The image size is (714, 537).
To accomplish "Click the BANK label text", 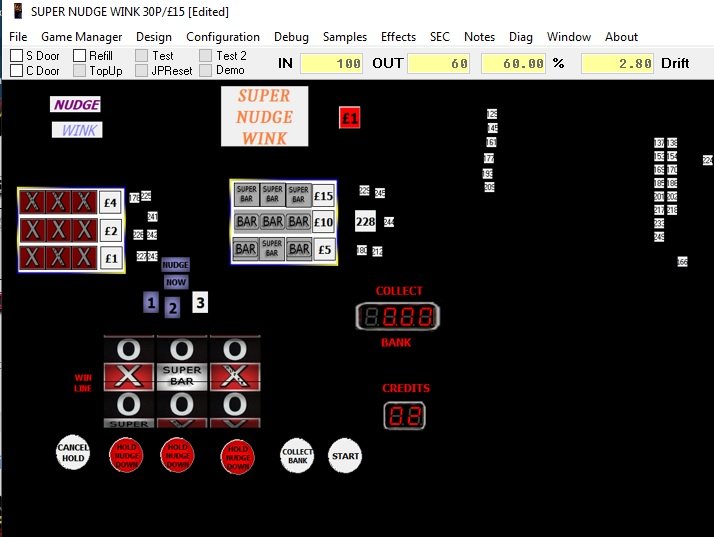I will [x=396, y=343].
